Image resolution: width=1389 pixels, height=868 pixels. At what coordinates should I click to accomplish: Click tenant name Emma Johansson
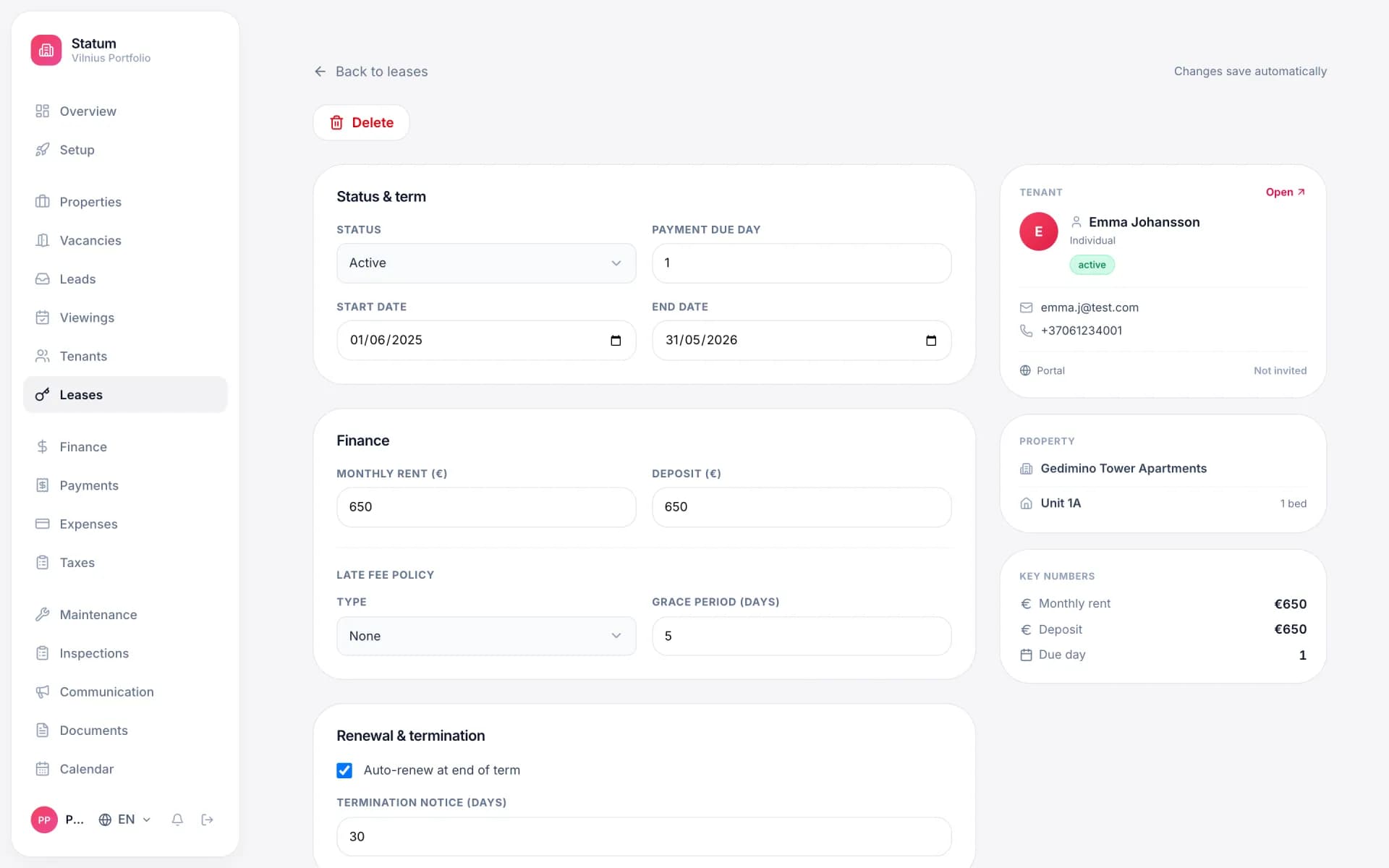1144,222
